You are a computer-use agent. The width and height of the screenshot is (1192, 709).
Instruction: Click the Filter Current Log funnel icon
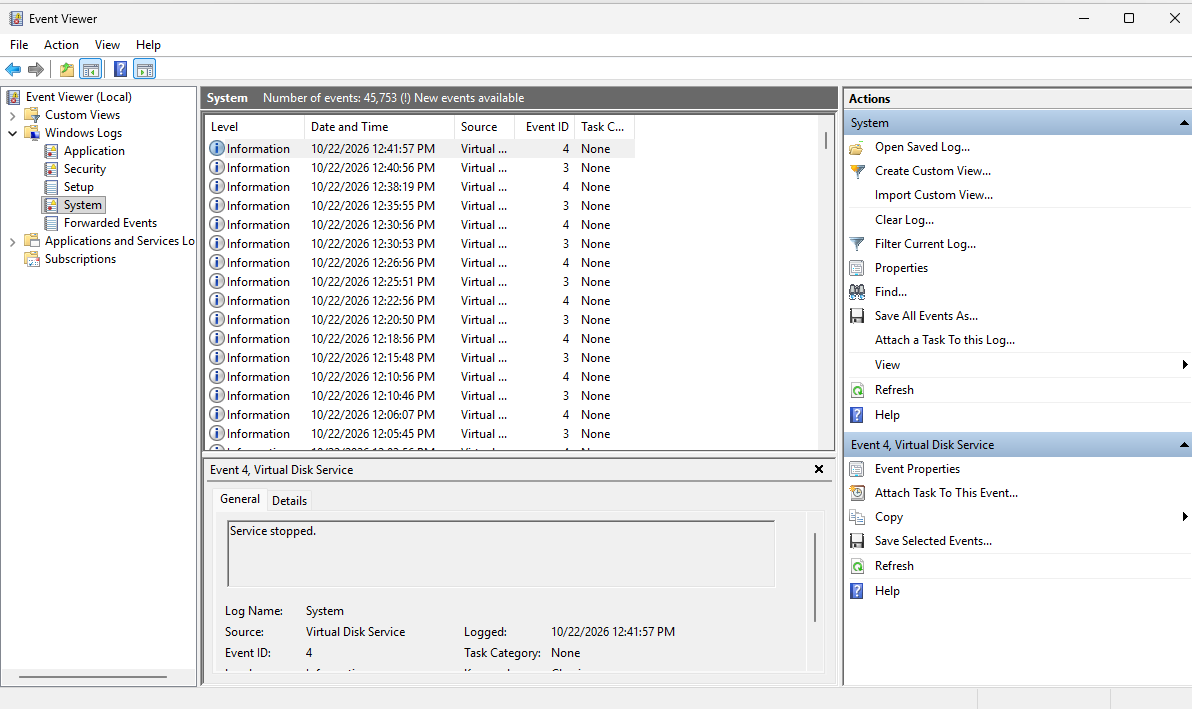(857, 244)
